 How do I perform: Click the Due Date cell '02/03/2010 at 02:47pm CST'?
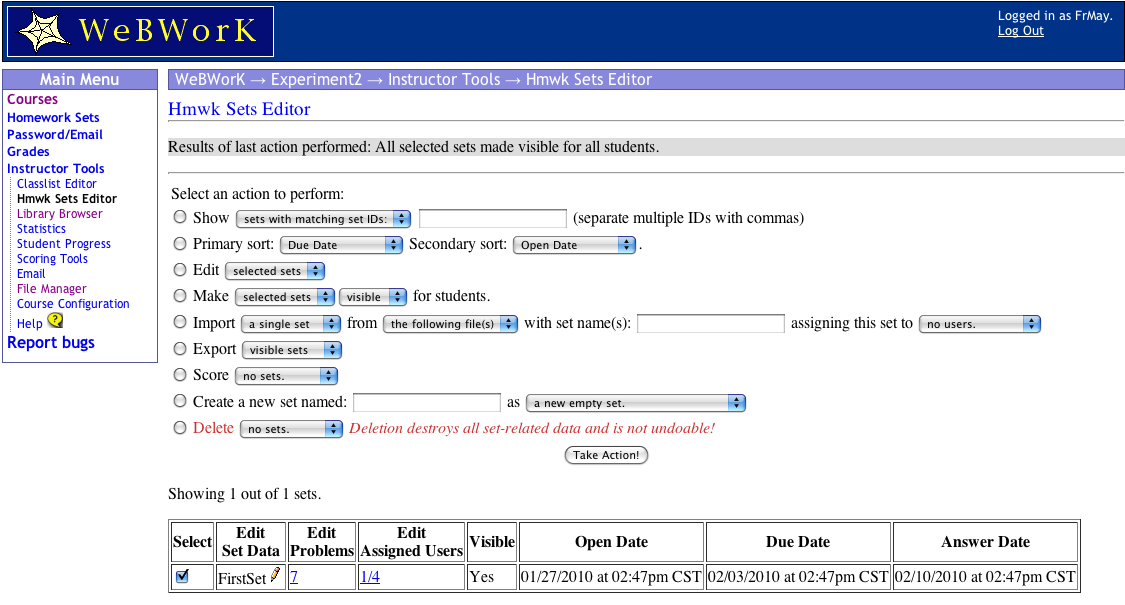799,577
